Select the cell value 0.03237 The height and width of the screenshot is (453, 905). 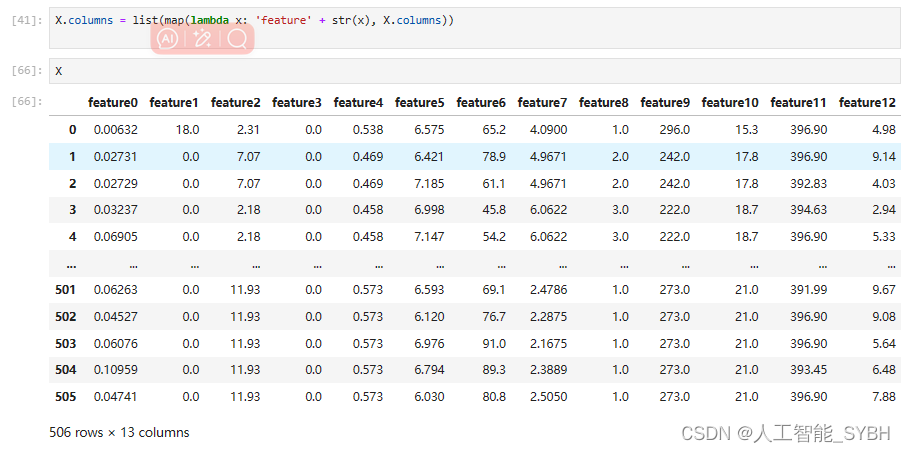click(x=115, y=210)
